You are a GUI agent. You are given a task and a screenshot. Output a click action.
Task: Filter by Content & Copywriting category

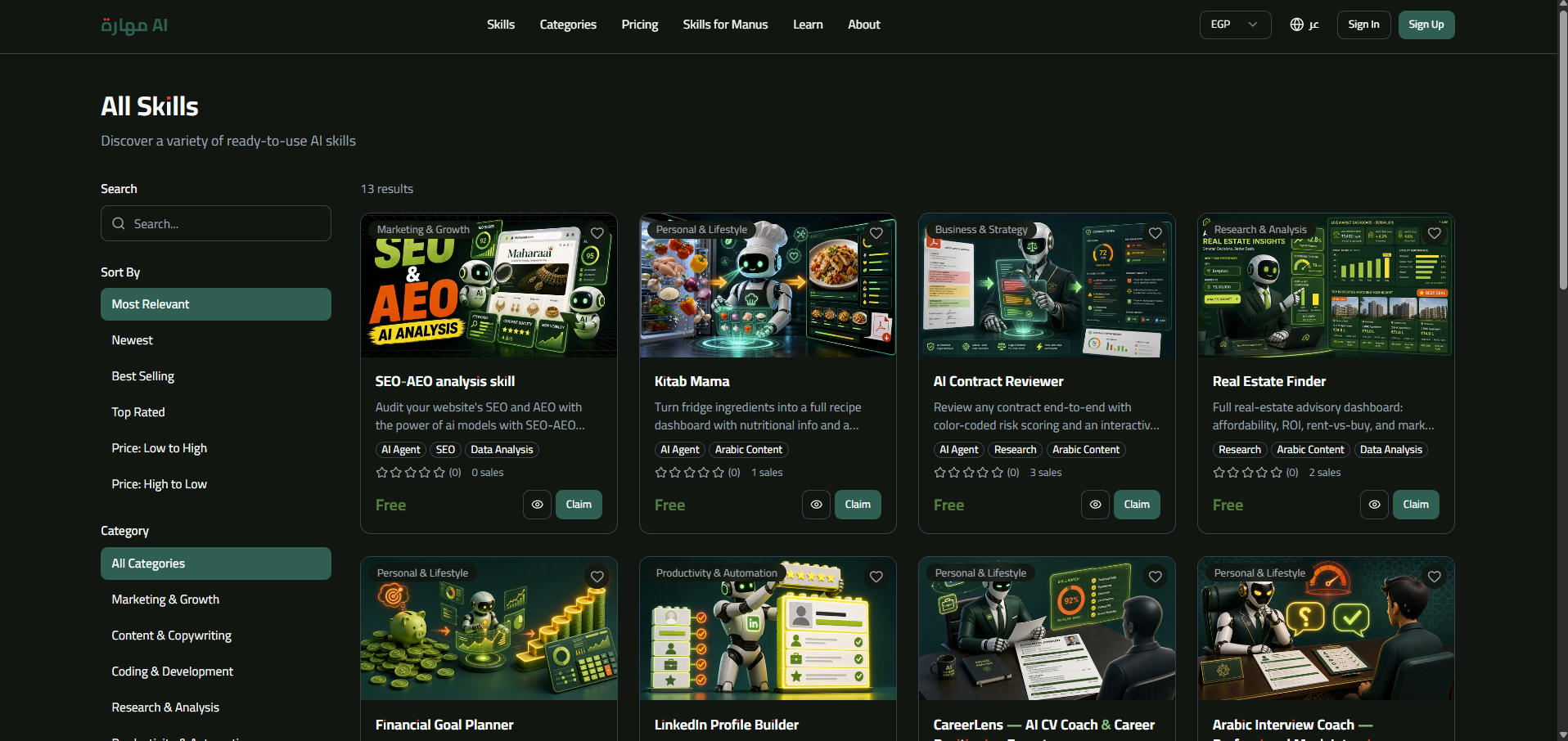point(216,635)
